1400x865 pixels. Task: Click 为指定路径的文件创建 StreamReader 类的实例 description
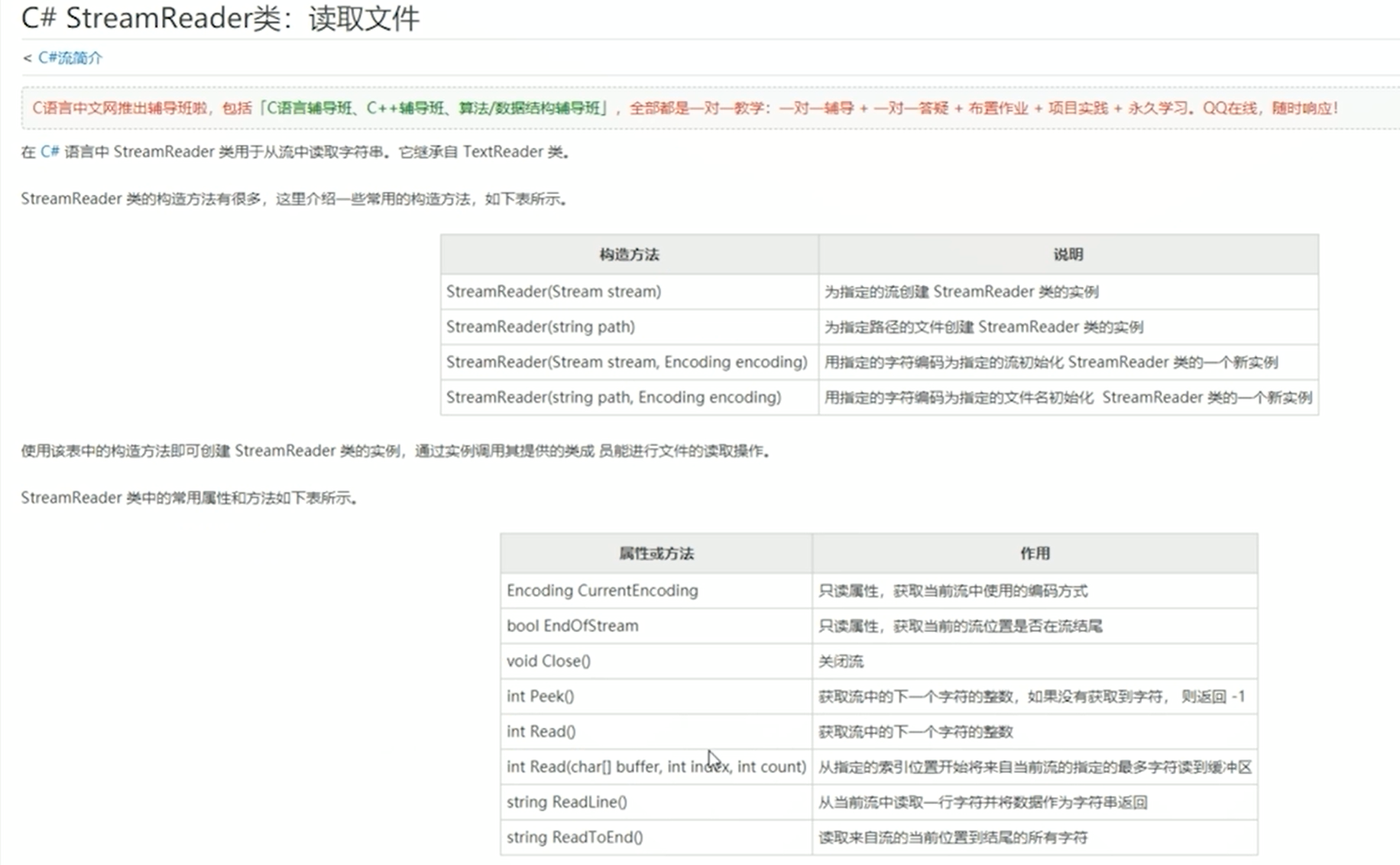(x=1068, y=326)
